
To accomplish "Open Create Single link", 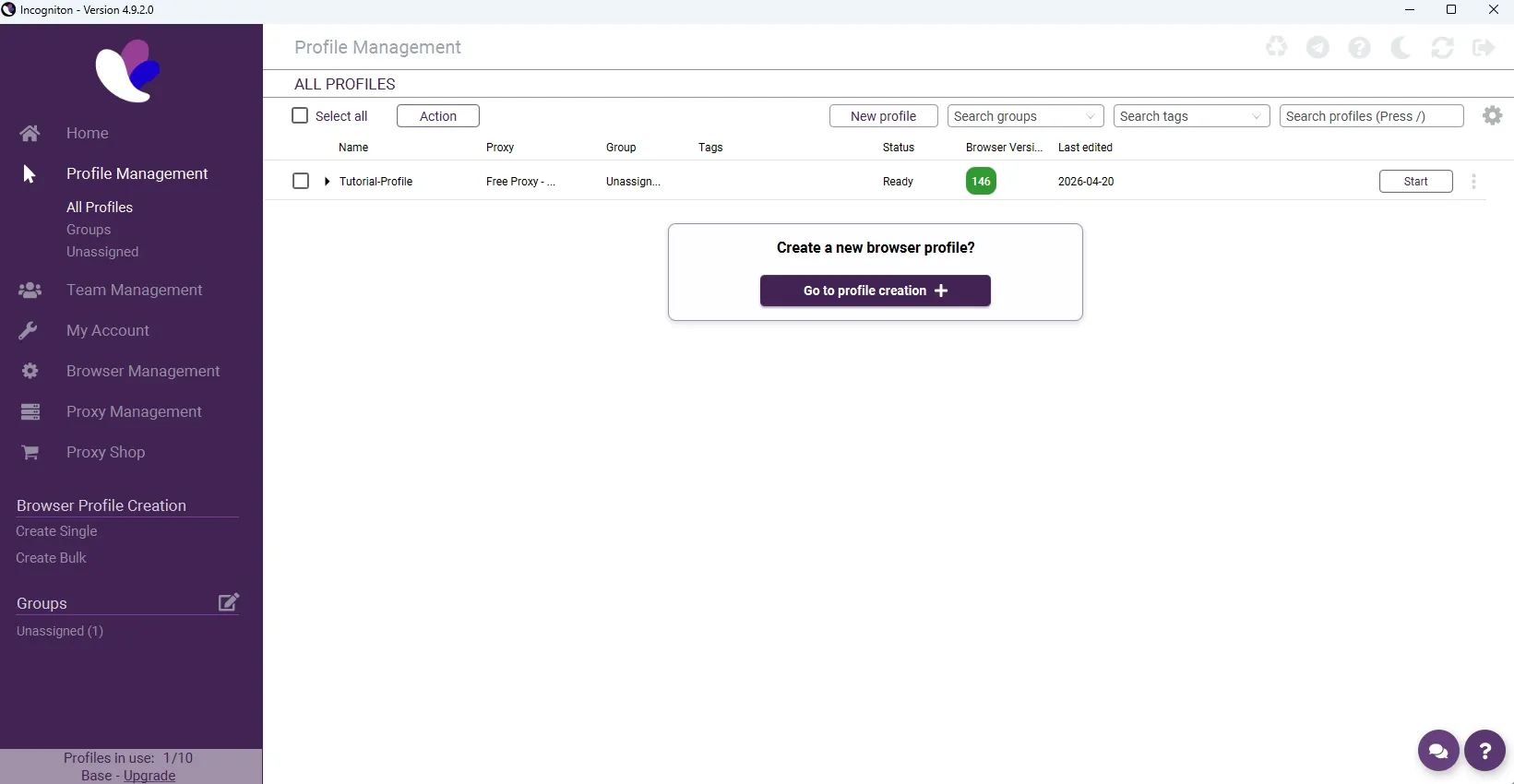I will coord(56,531).
